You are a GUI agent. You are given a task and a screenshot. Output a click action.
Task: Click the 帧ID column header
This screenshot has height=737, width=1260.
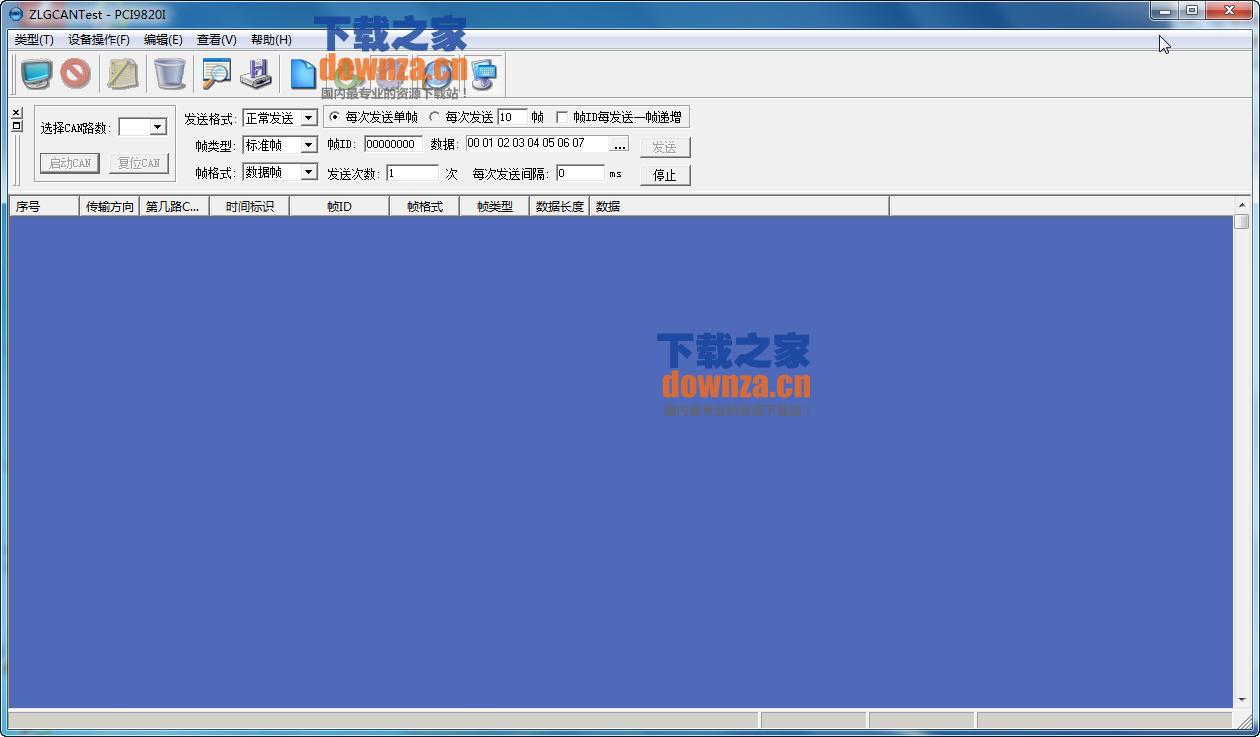[x=339, y=207]
